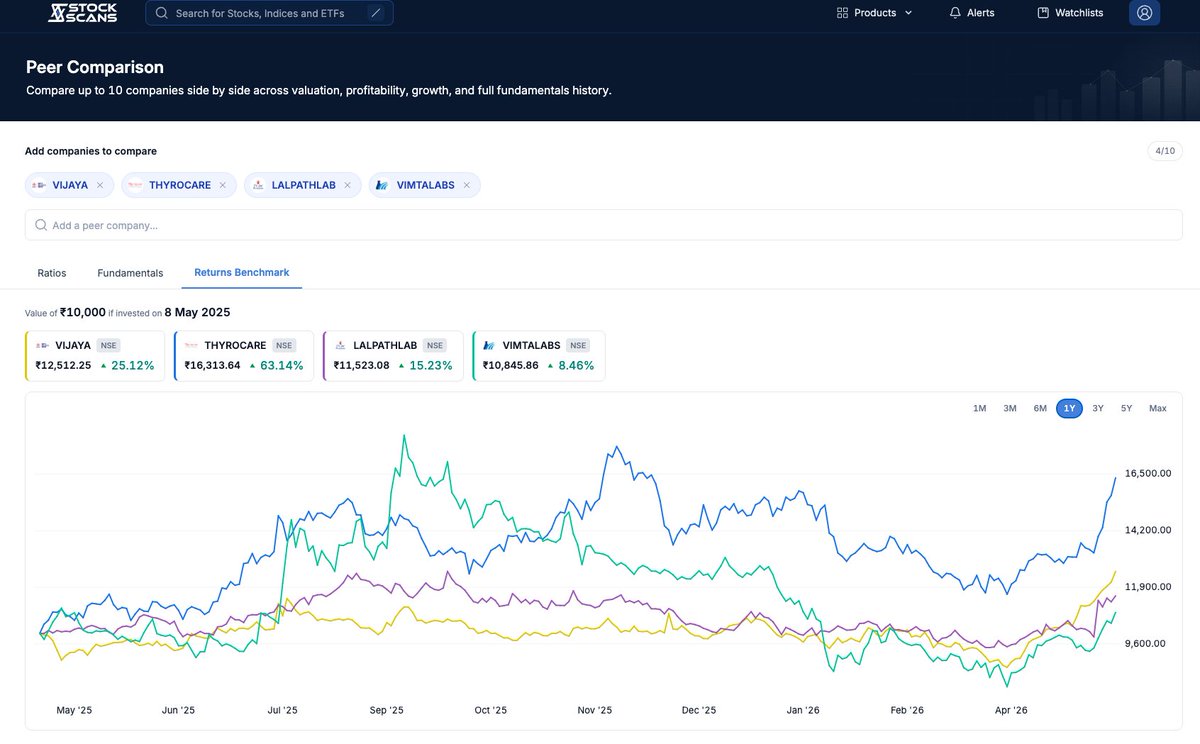Click the search magnifier icon in top bar
The image size is (1200, 744).
[161, 13]
